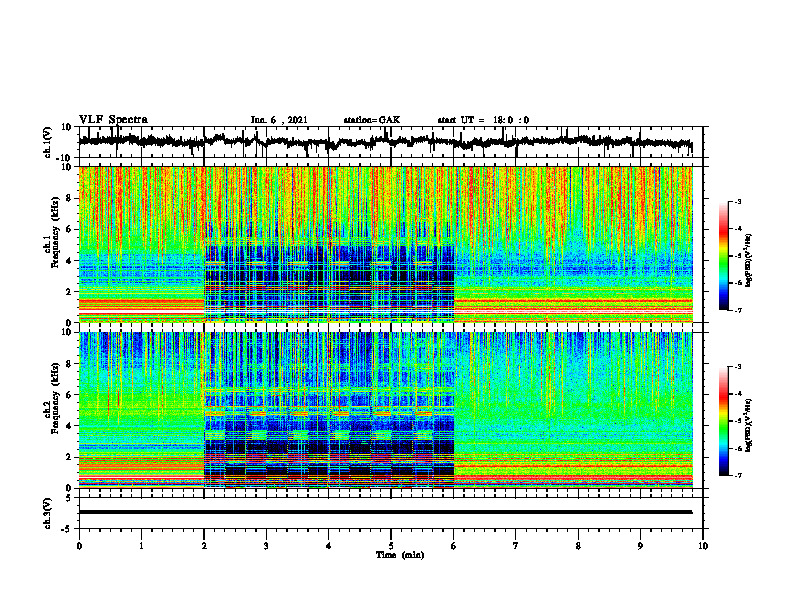
Task: Click the "-5" tick on the ch.3(V) axis
Action: click(67, 529)
